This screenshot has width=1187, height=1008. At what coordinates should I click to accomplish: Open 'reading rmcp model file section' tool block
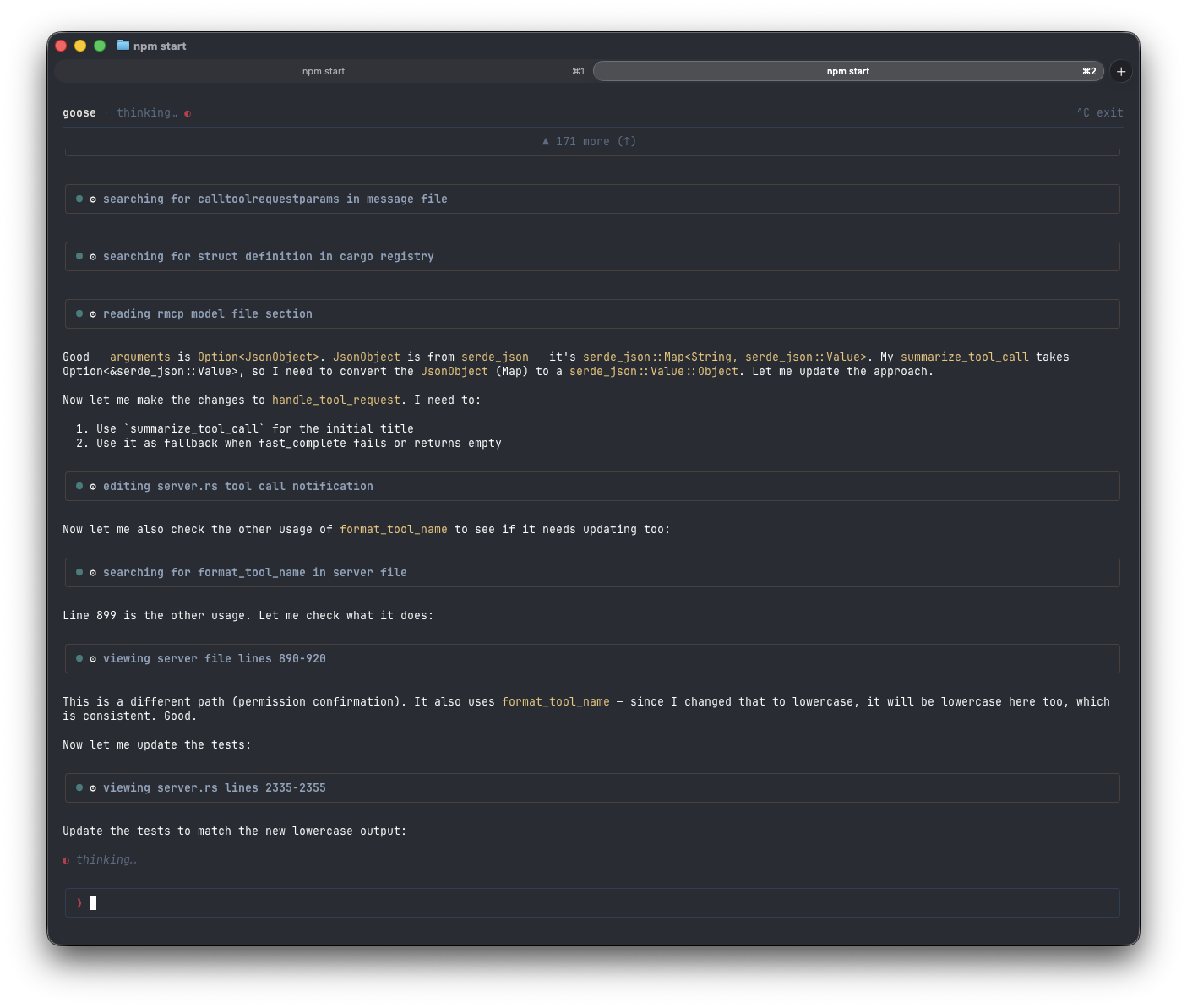coord(208,314)
